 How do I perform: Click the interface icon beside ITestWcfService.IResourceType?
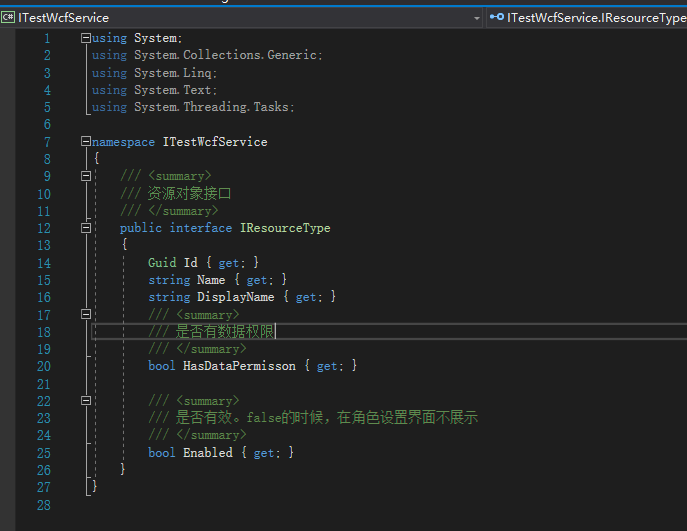coord(496,18)
